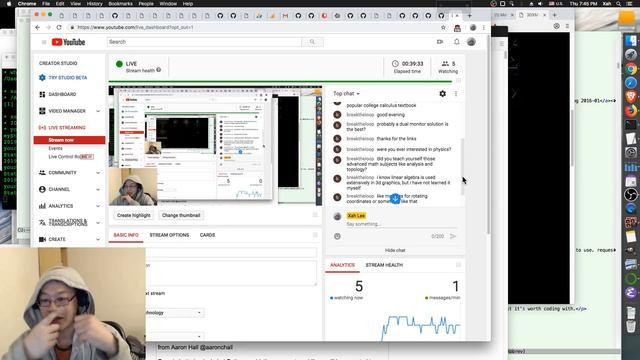Screen dimensions: 640x360
Task: Select Stream now in the sidebar
Action: [x=69, y=140]
